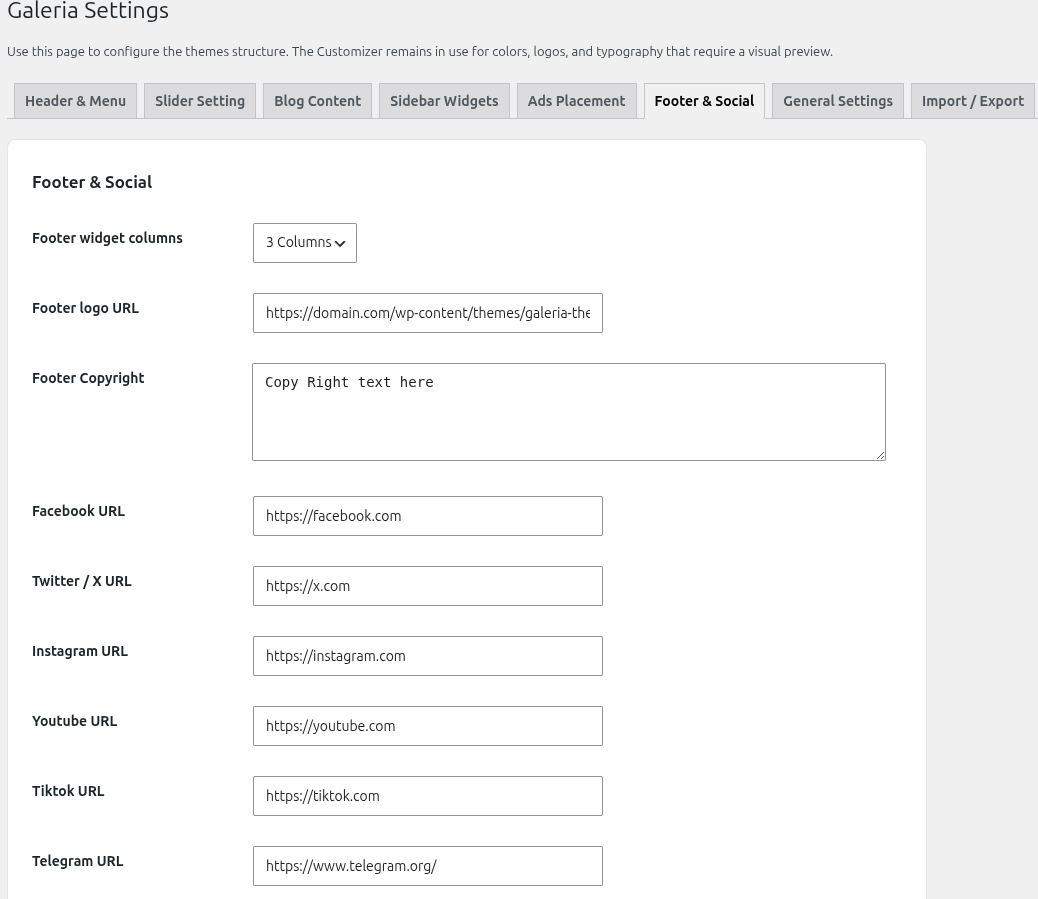Open the General Settings tab
The image size is (1038, 899).
coord(838,101)
